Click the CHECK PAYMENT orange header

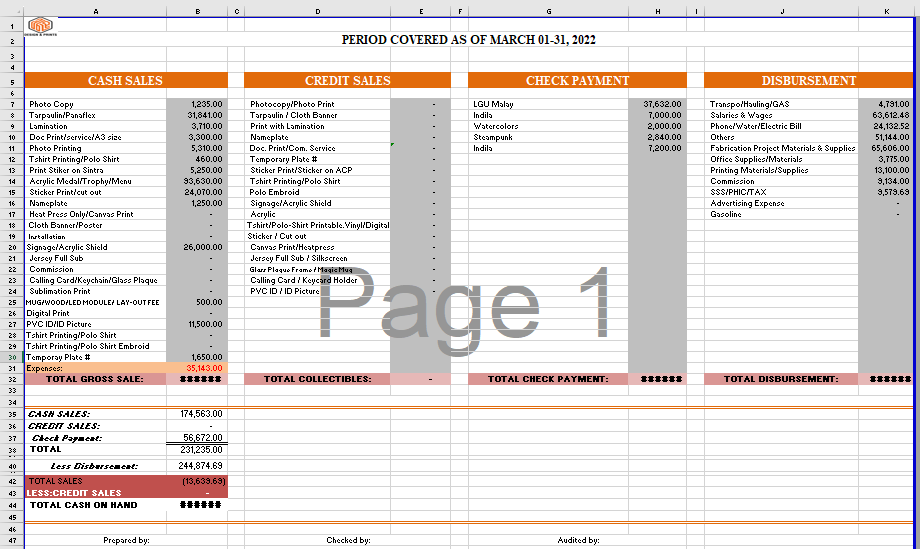577,80
